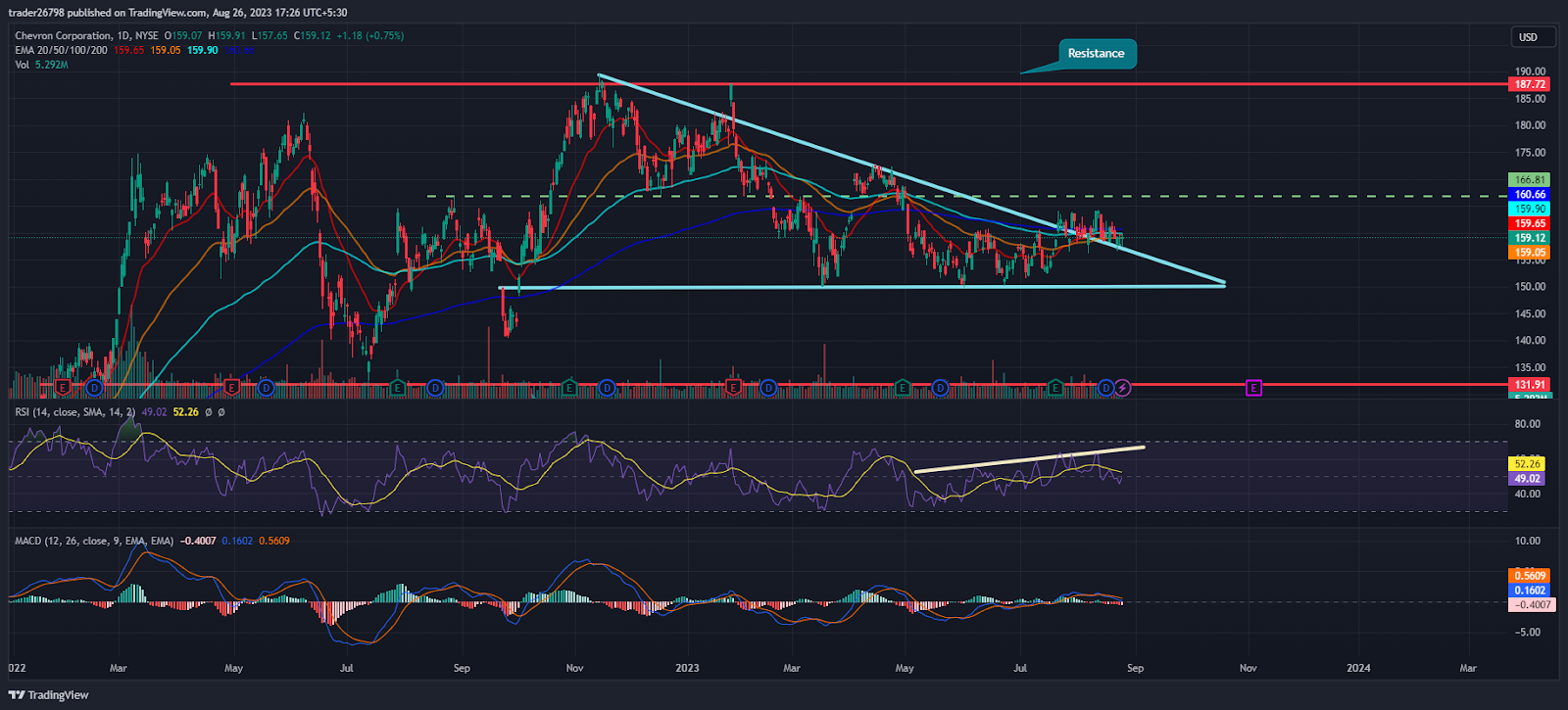Select the earnings marker for late July 2022
This screenshot has width=1568, height=710.
[x=398, y=388]
